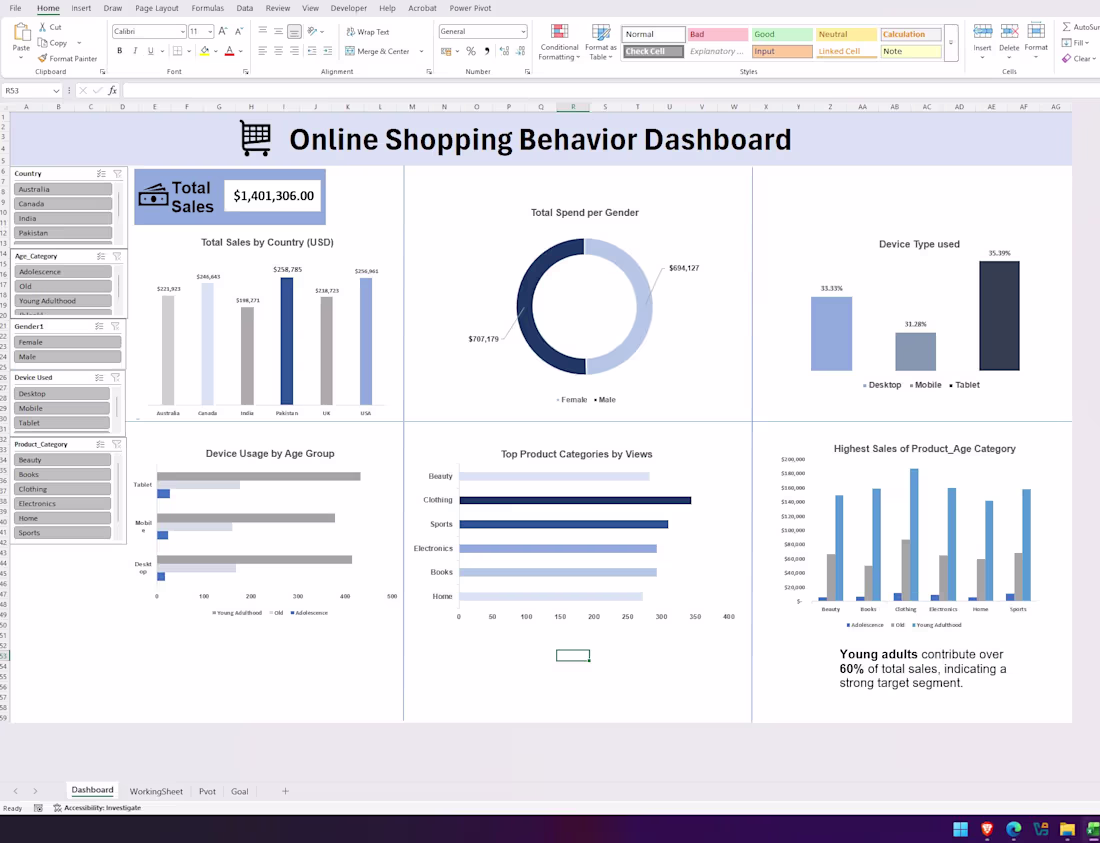Apply Italic formatting

pos(135,50)
